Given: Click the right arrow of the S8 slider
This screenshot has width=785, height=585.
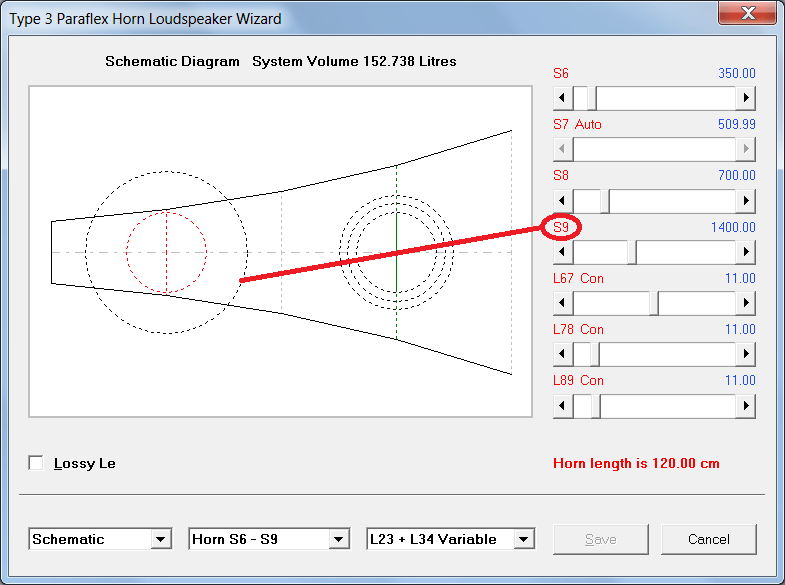Looking at the screenshot, I should (745, 201).
